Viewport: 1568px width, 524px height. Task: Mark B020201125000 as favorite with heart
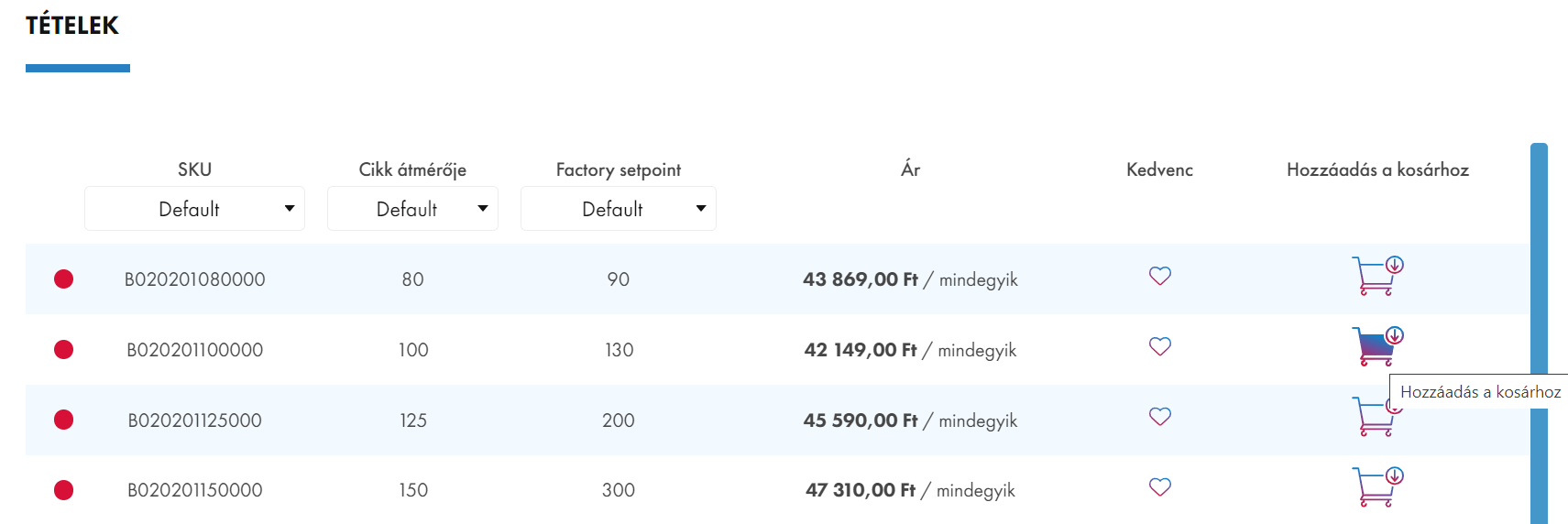coord(1160,417)
